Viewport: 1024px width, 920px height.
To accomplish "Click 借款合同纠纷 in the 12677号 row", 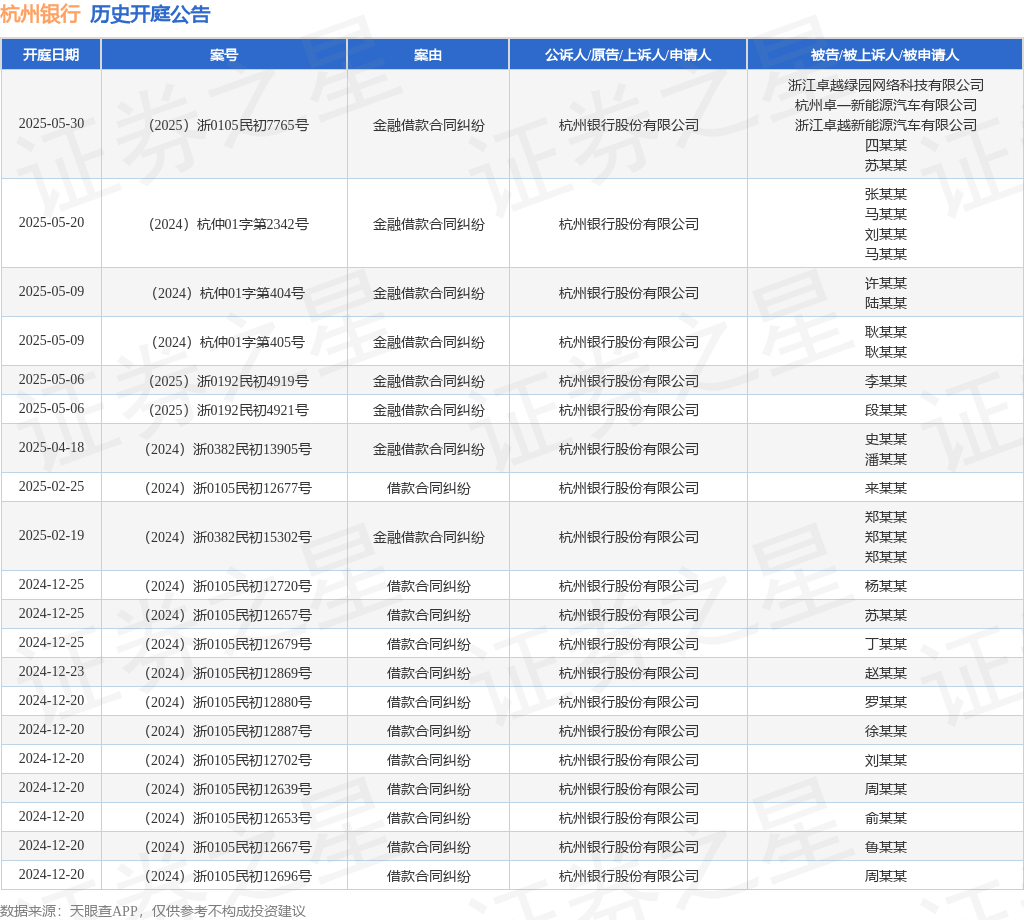I will [428, 488].
